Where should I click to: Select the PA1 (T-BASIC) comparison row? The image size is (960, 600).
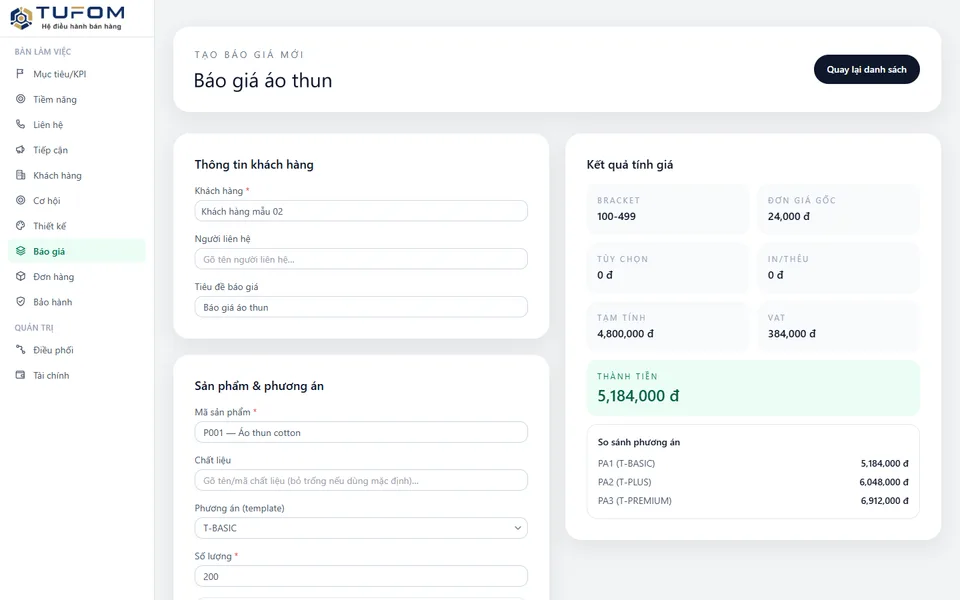pyautogui.click(x=753, y=463)
